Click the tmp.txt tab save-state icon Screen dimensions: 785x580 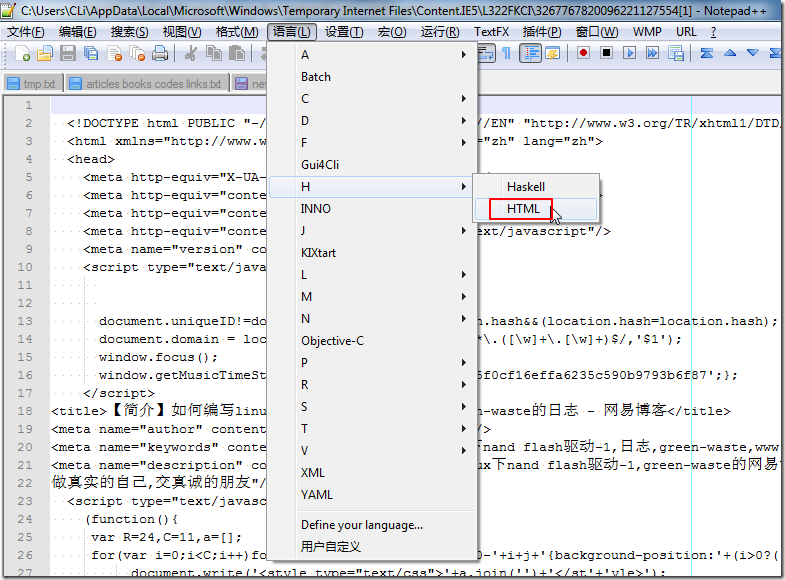[x=14, y=84]
